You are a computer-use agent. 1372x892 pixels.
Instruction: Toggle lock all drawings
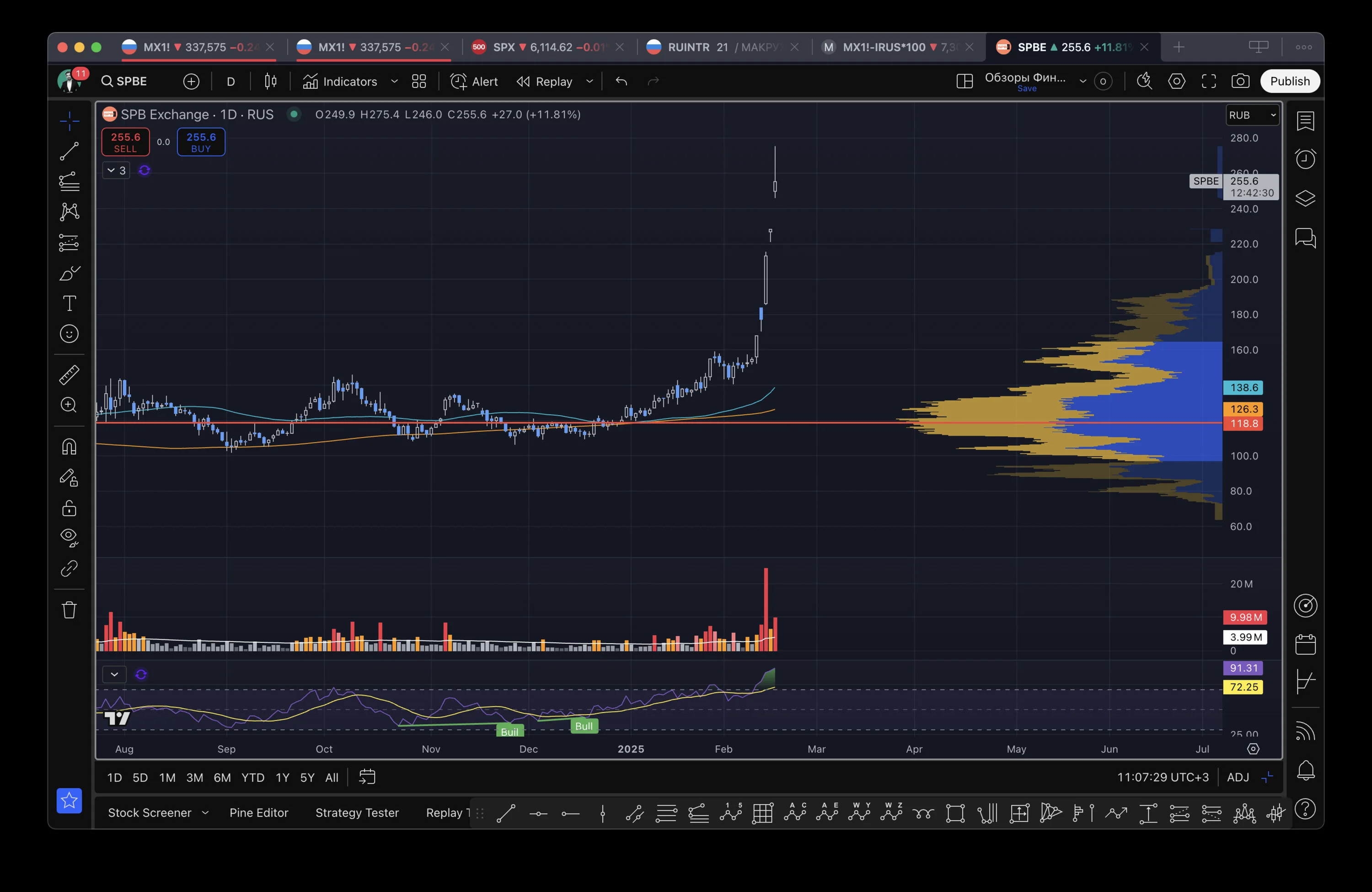[69, 507]
